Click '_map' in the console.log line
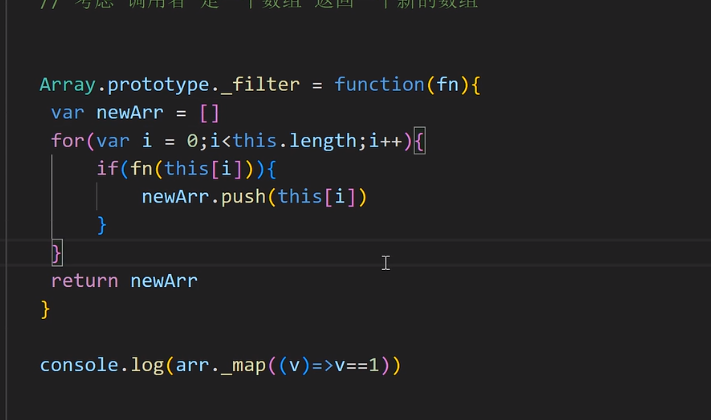The image size is (711, 420). tap(243, 366)
